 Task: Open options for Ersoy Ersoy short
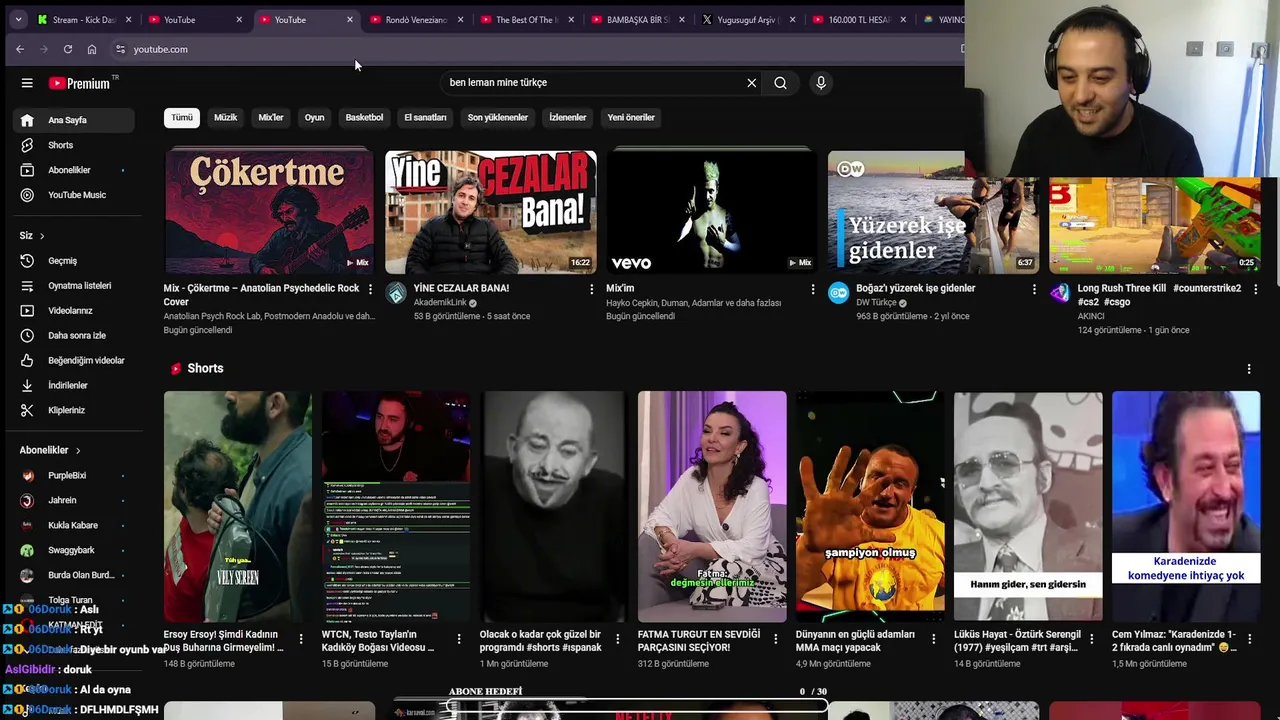(x=301, y=638)
